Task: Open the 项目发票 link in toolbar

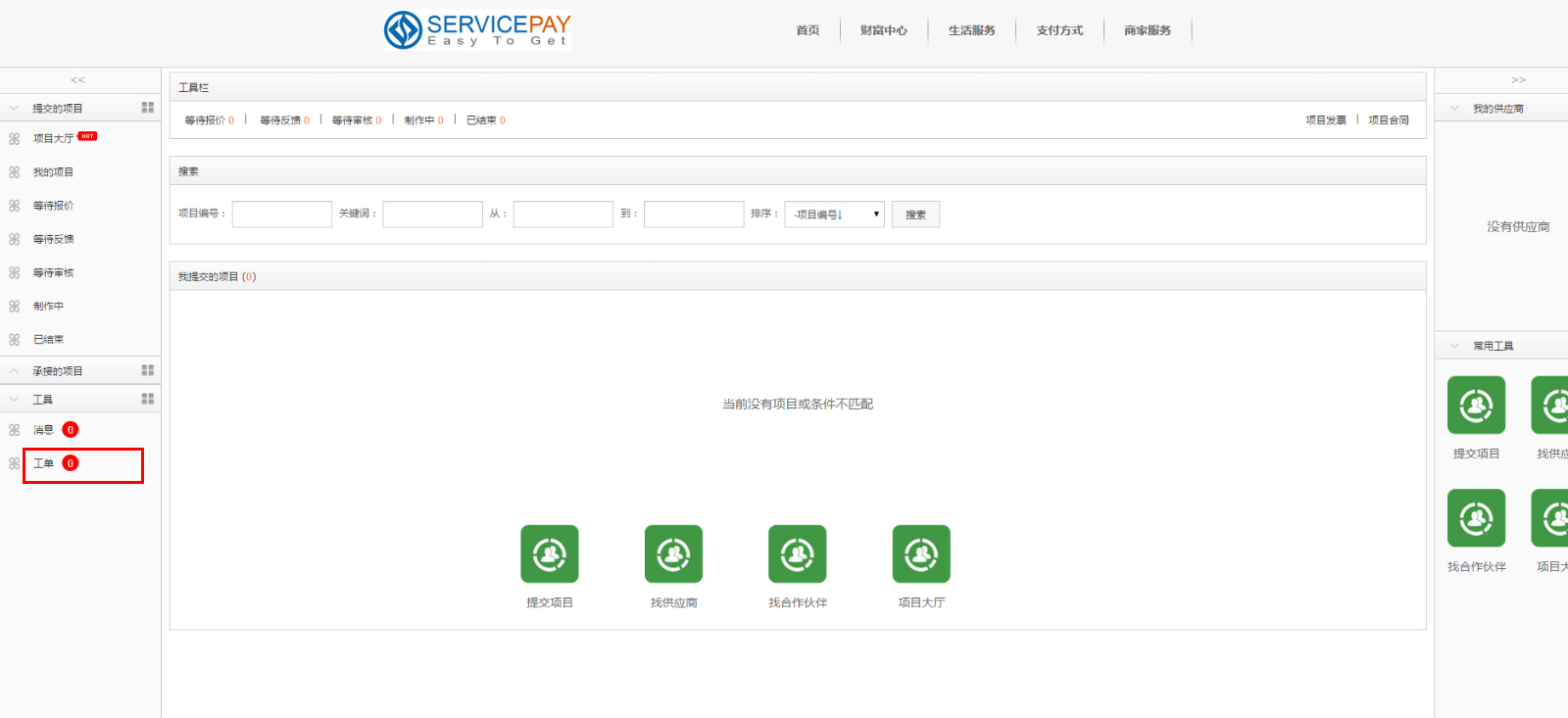Action: click(x=1325, y=120)
